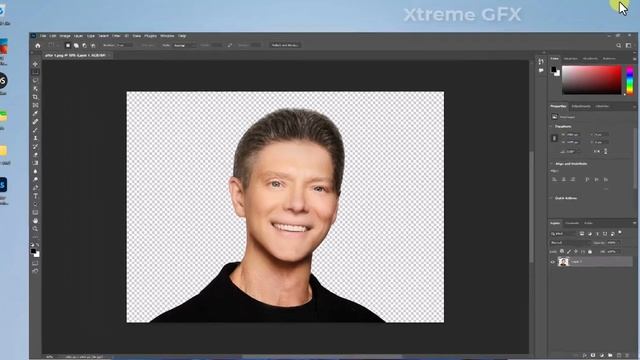This screenshot has height=360, width=640.
Task: Select the Brush tool
Action: 36,130
